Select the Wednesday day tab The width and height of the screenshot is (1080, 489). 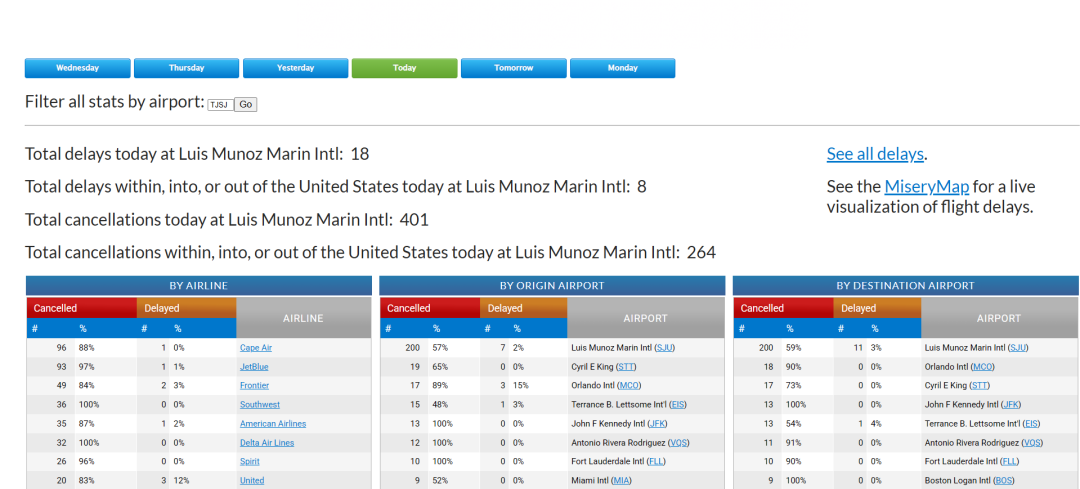tap(77, 68)
